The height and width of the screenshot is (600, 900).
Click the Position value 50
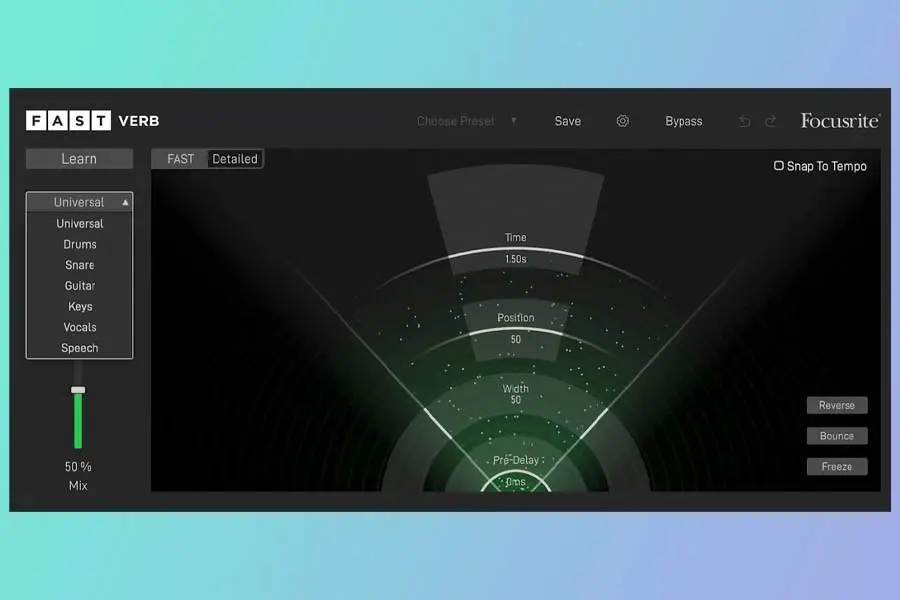click(x=515, y=340)
